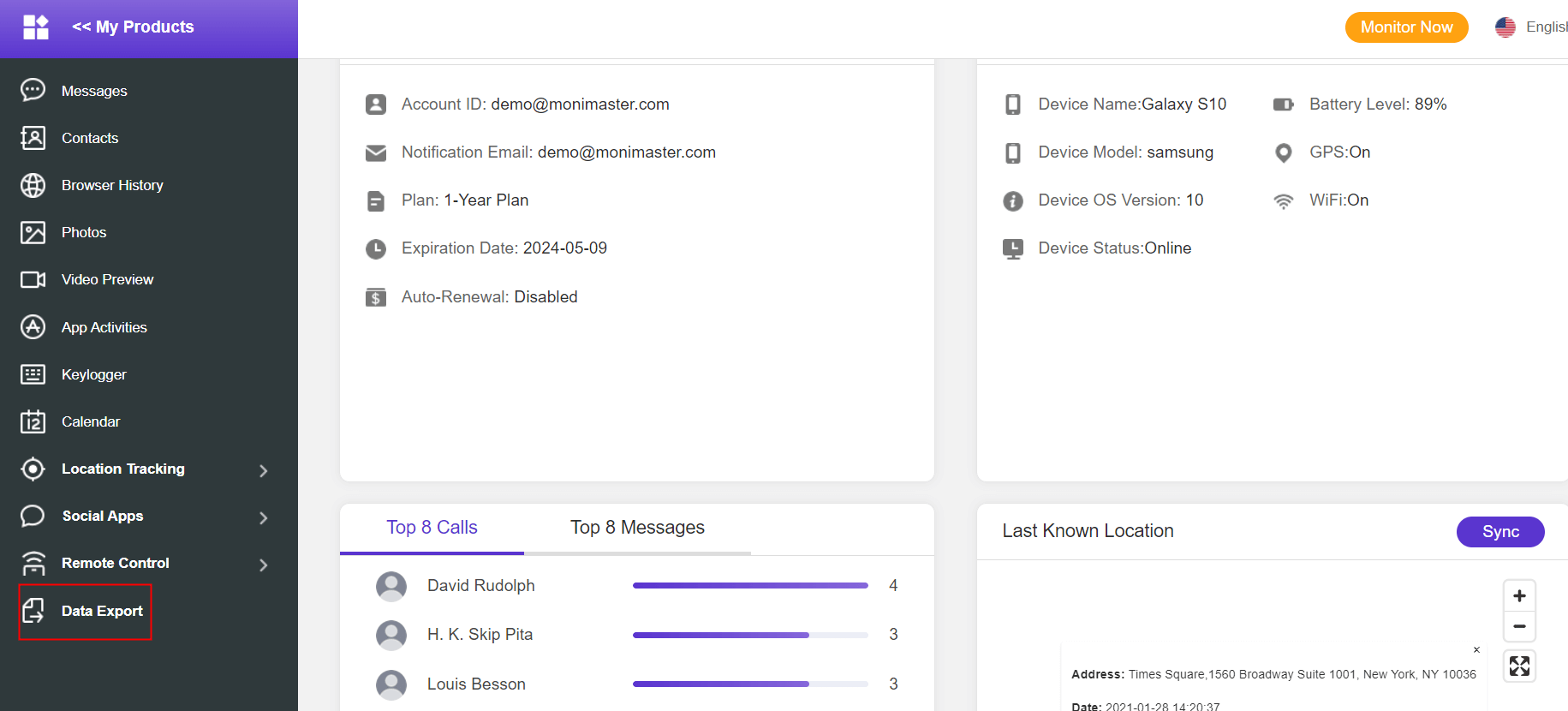1568x711 pixels.
Task: Click the Device Status monitor icon
Action: point(1013,248)
